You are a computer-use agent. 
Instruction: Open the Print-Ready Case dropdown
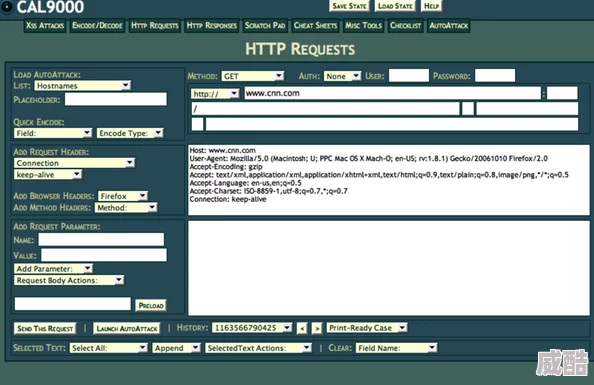(x=367, y=328)
